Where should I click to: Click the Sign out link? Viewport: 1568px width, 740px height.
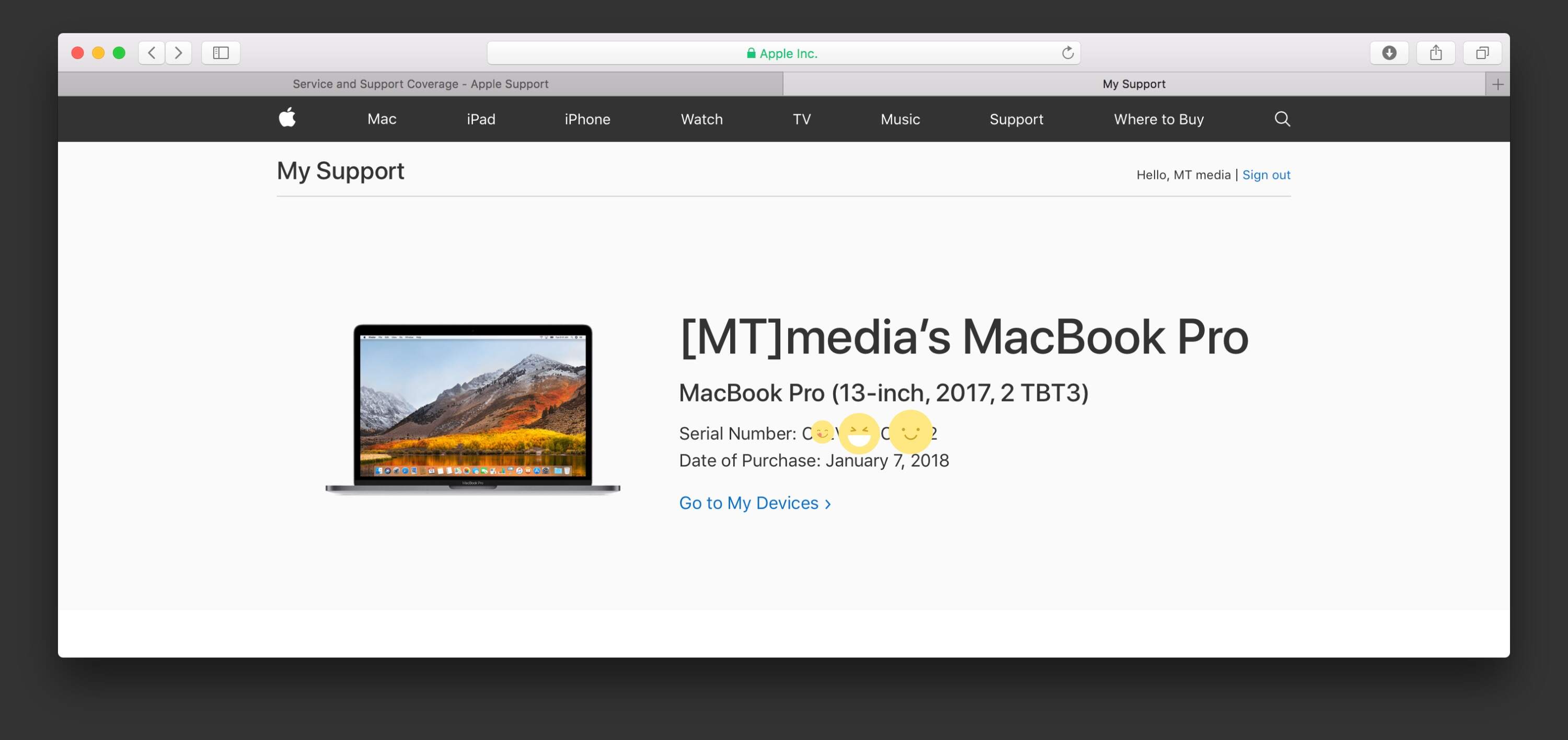coord(1265,175)
